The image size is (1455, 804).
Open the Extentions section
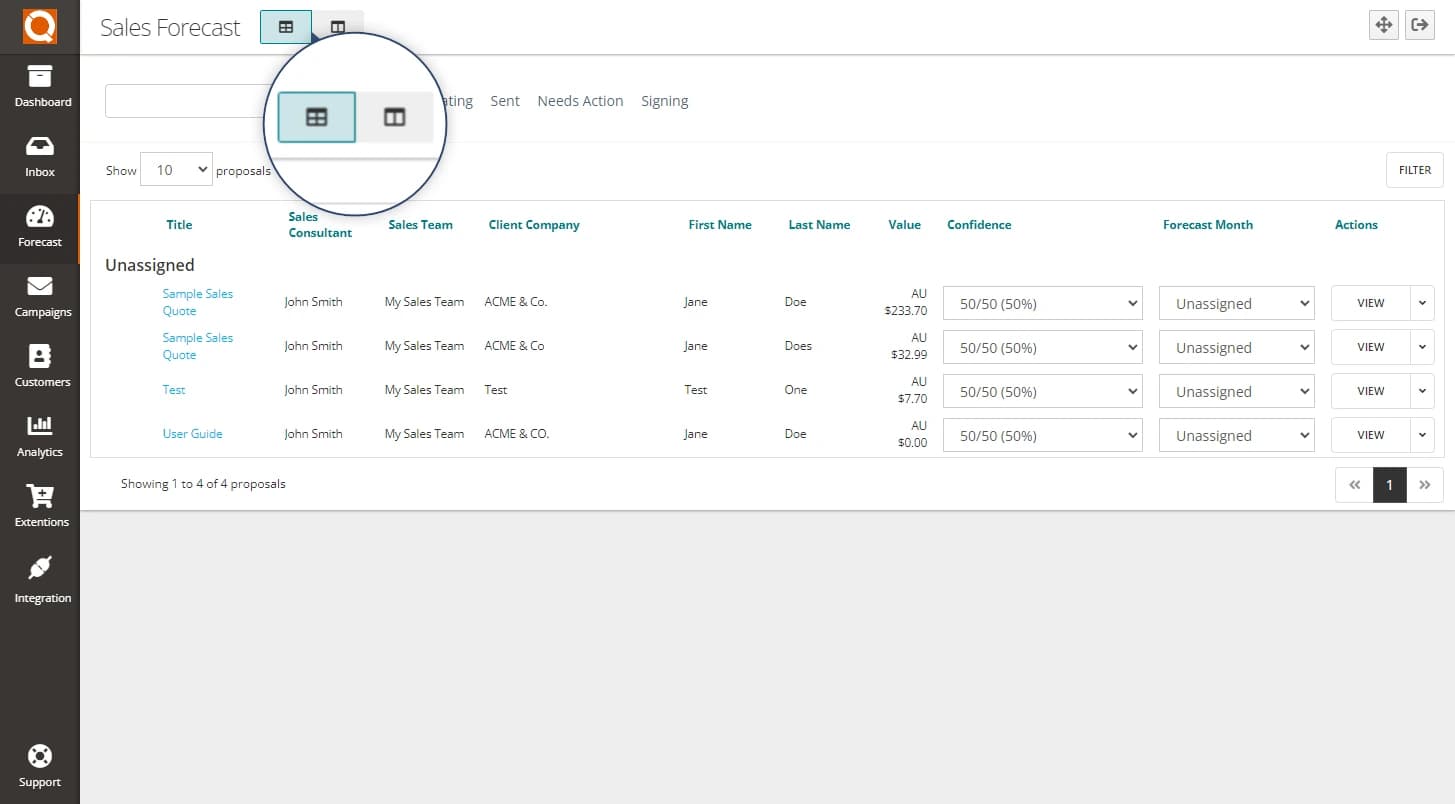(x=40, y=505)
